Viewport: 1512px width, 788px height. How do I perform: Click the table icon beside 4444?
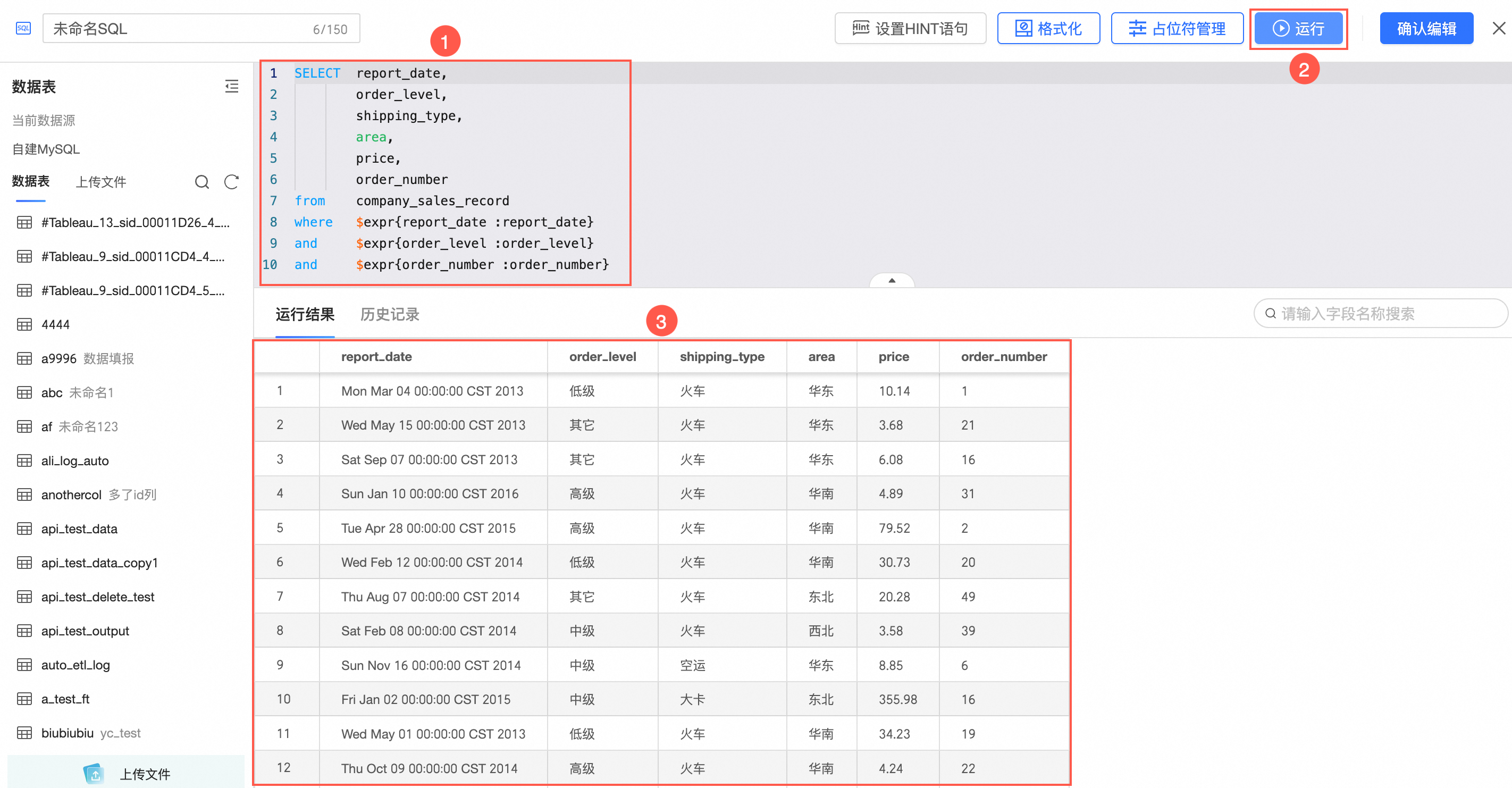24,325
